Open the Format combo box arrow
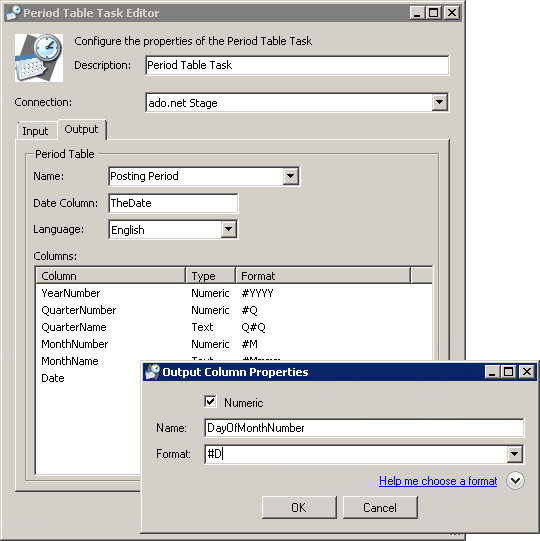This screenshot has height=541, width=540. 514,454
